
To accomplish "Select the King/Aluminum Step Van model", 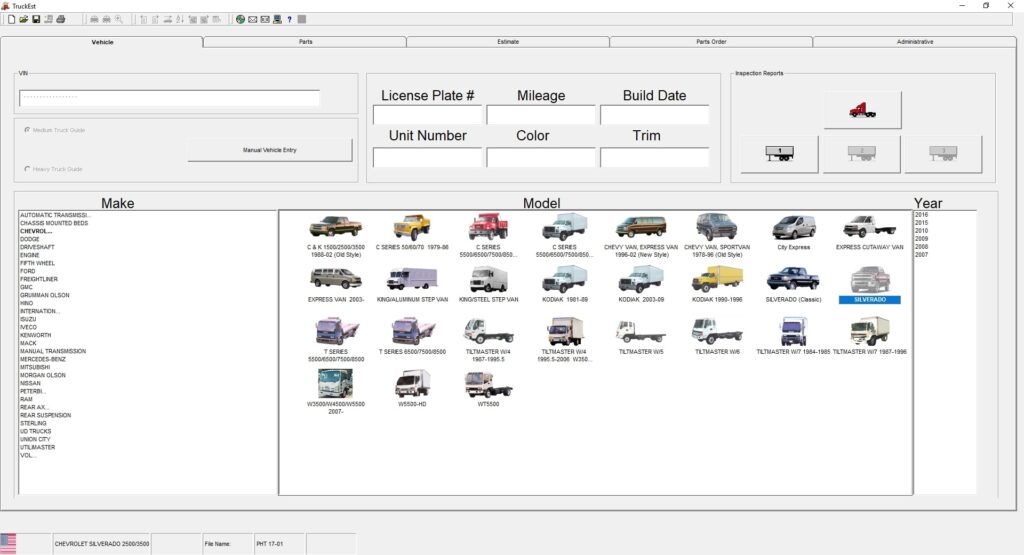I will coord(412,285).
